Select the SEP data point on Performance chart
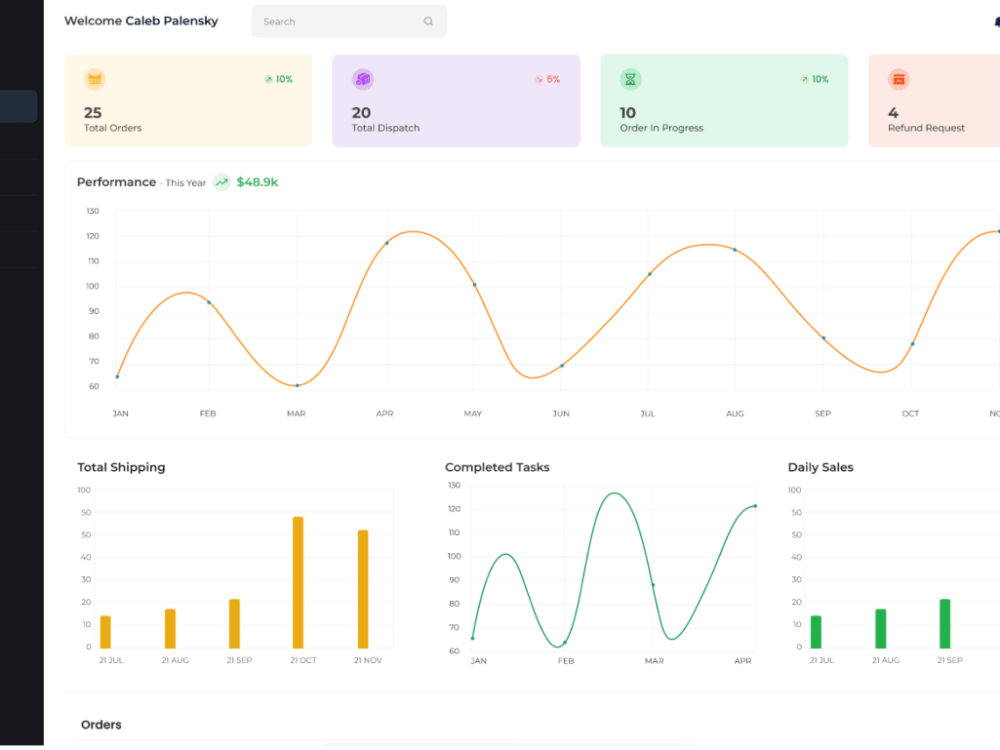Screen dimensions: 1000x750 (x=823, y=338)
